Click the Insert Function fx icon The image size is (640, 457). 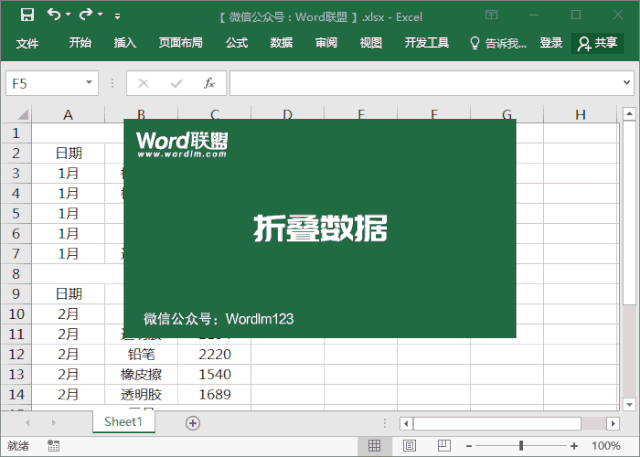point(210,83)
